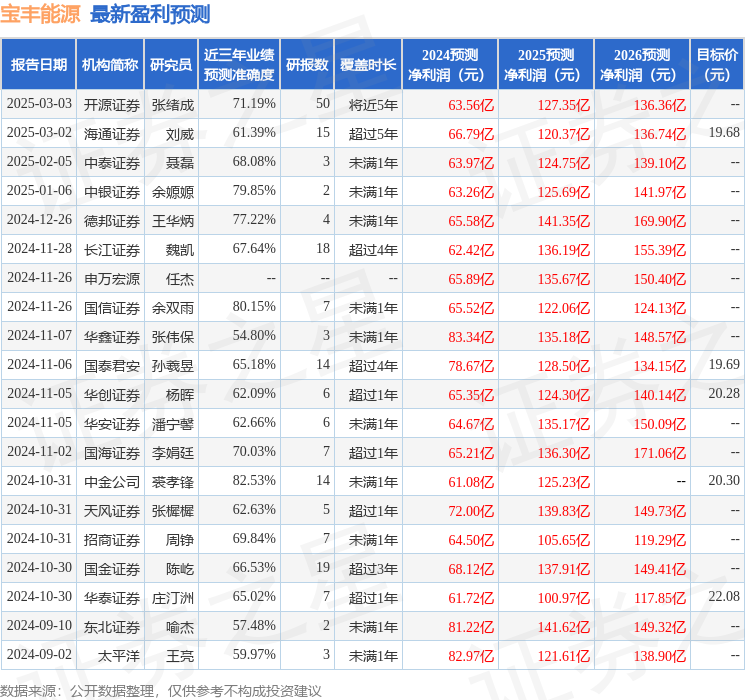Click institution 国海证券
The height and width of the screenshot is (700, 745).
[112, 453]
